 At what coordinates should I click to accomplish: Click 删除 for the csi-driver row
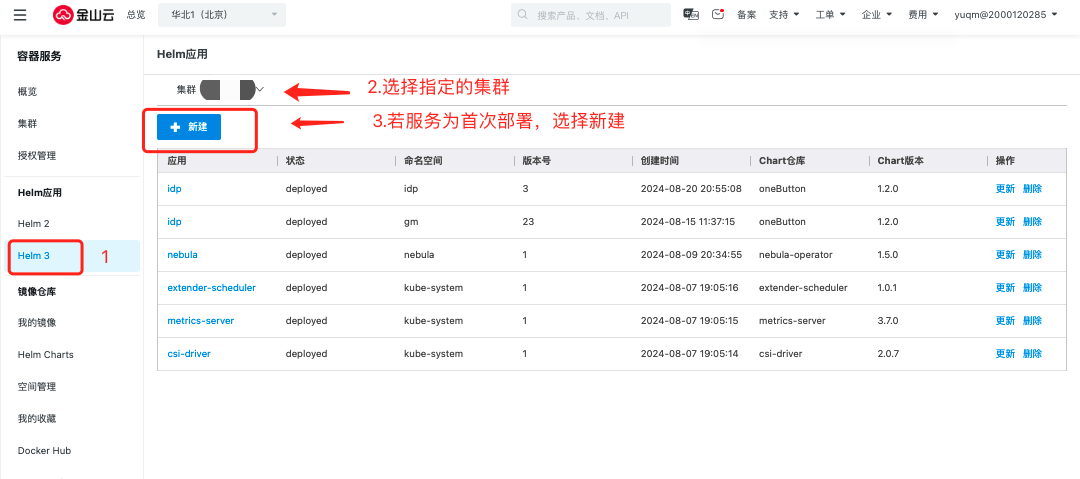tap(1032, 354)
